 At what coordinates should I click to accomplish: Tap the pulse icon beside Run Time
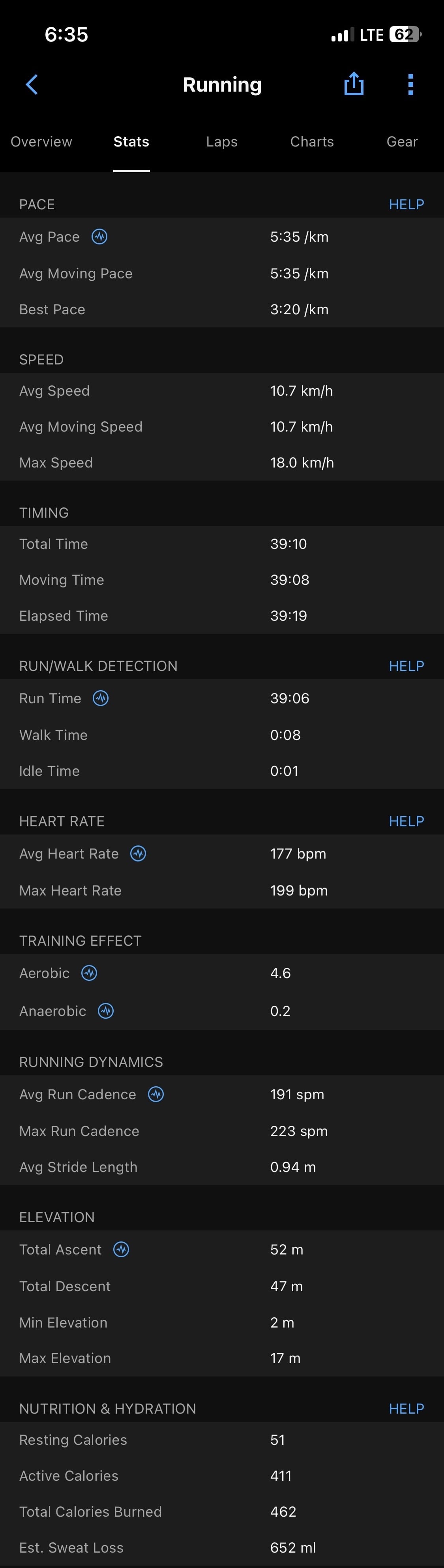(x=101, y=698)
